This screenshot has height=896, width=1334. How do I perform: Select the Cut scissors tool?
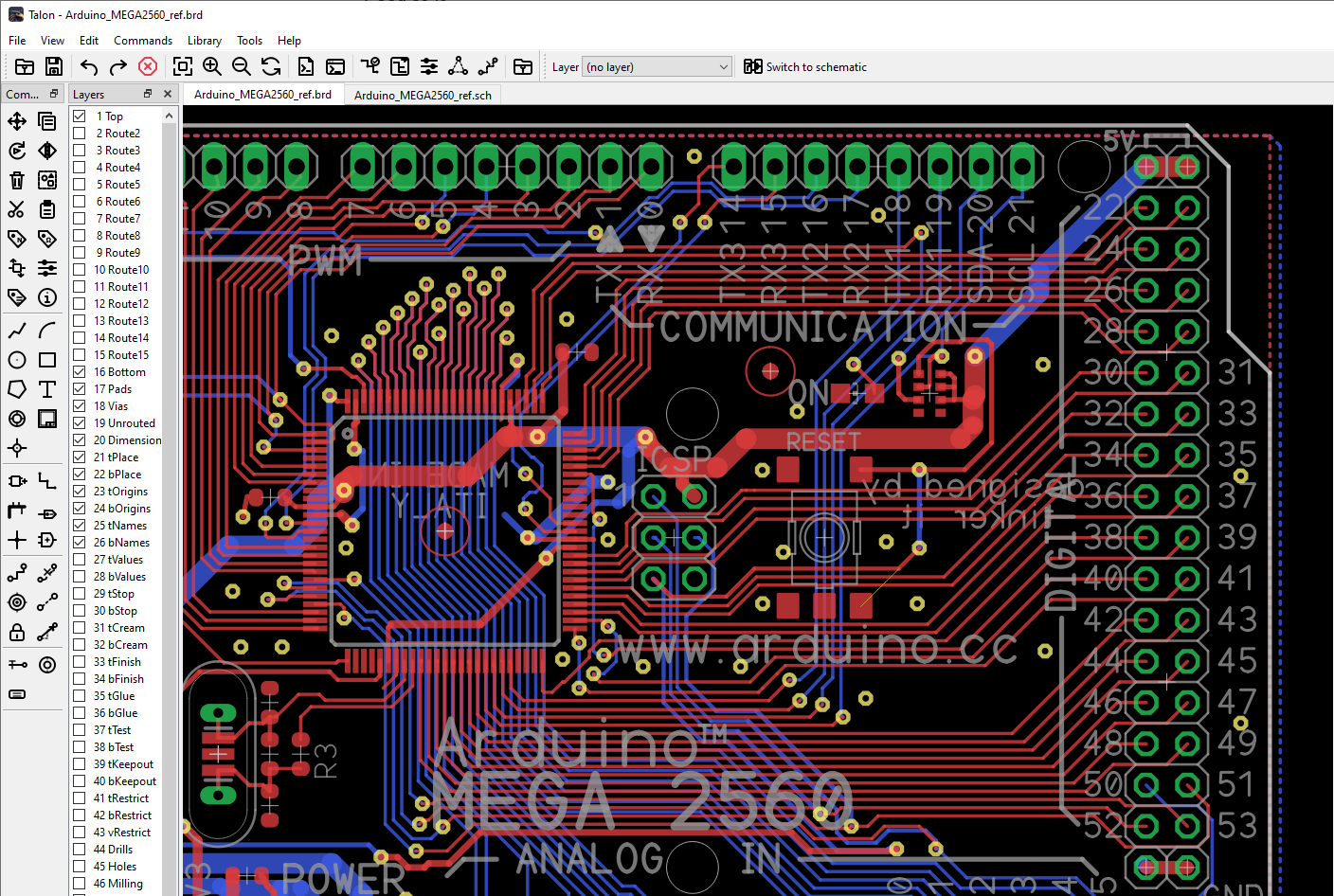(17, 209)
